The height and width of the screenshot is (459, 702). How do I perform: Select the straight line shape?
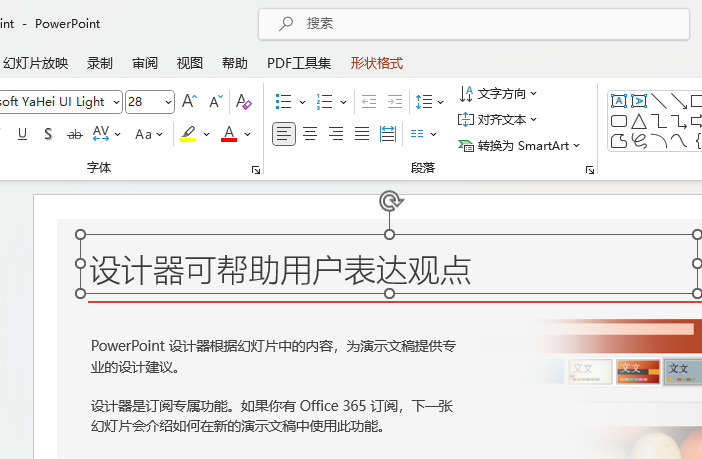[659, 101]
